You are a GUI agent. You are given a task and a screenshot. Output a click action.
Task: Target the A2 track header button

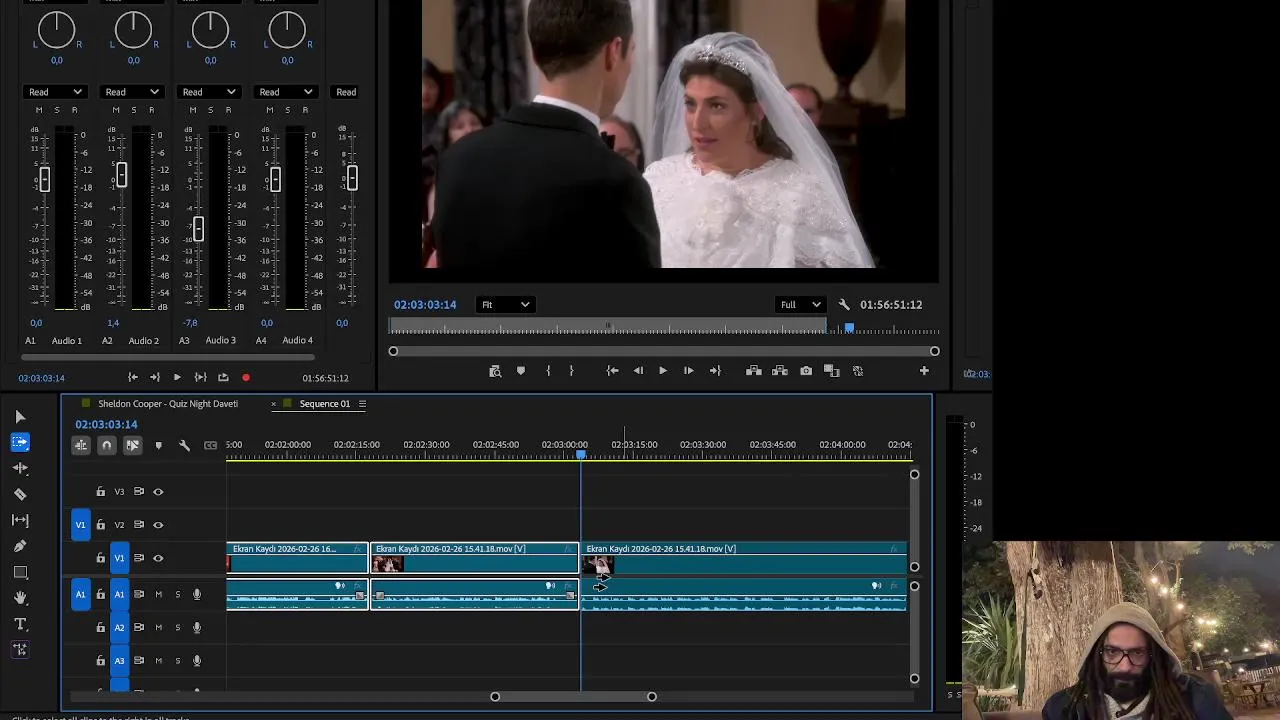coord(119,628)
